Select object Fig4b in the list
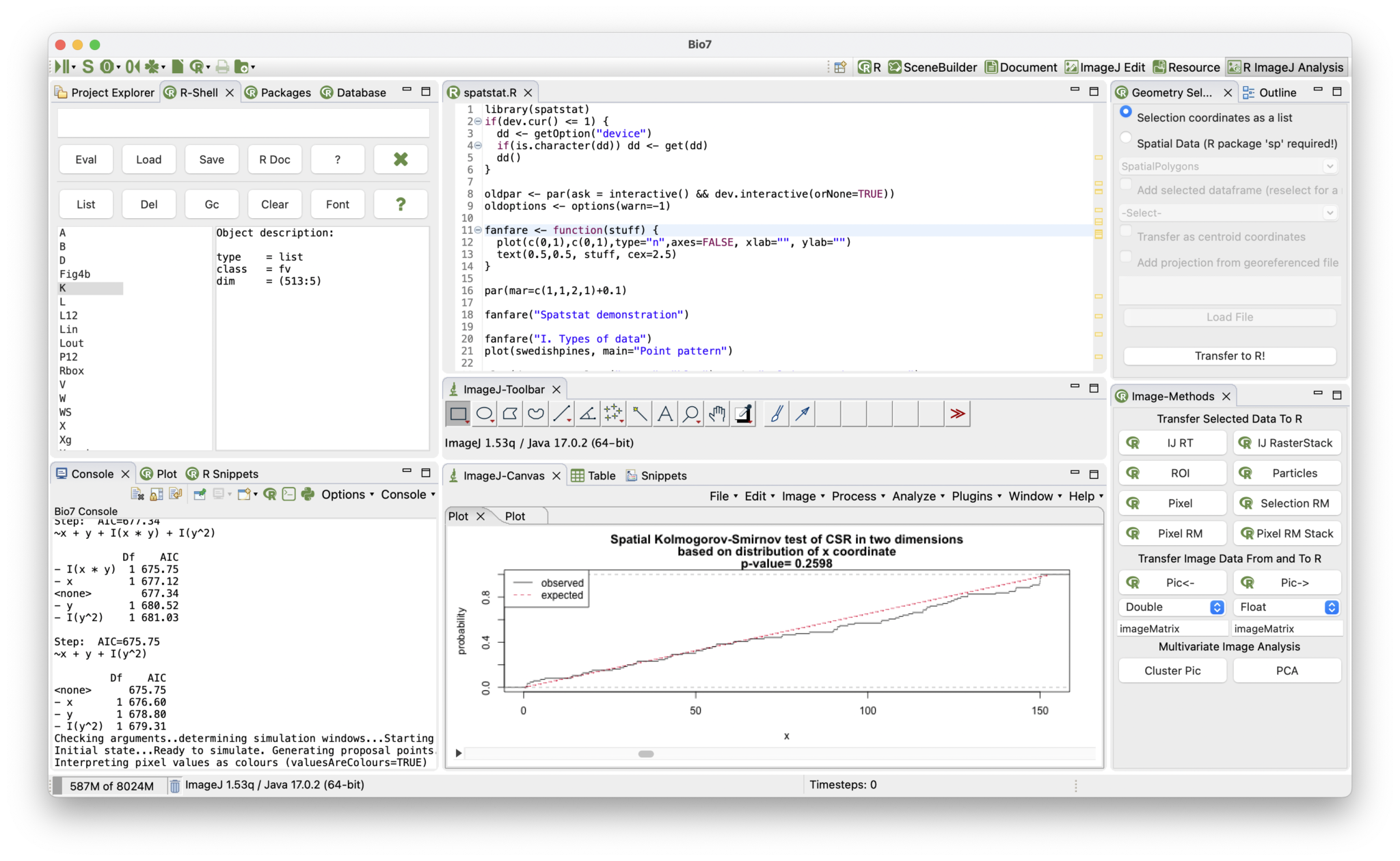The height and width of the screenshot is (861, 1400). pyautogui.click(x=75, y=274)
